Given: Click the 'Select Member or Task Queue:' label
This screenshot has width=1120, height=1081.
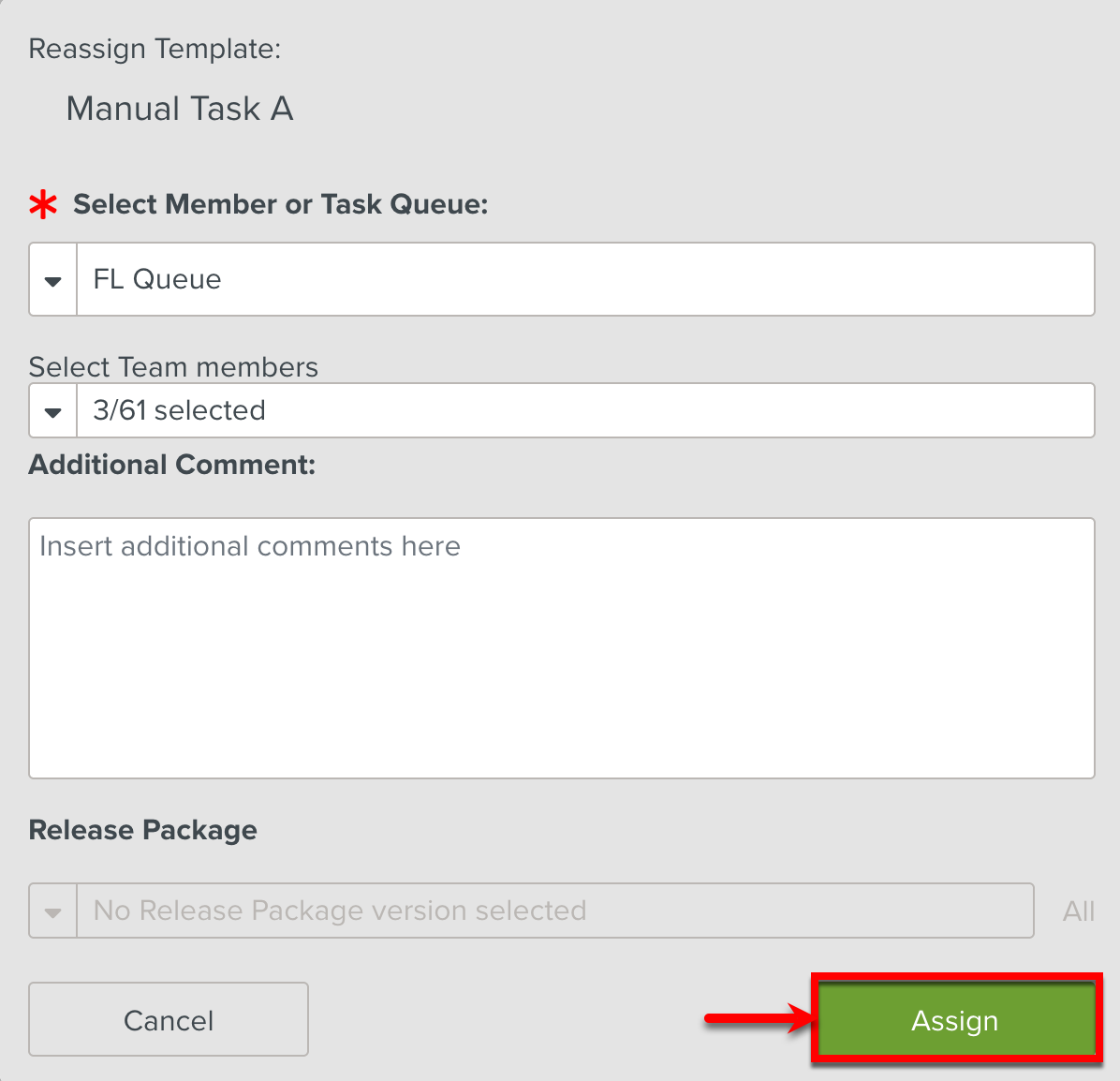Looking at the screenshot, I should 281,204.
